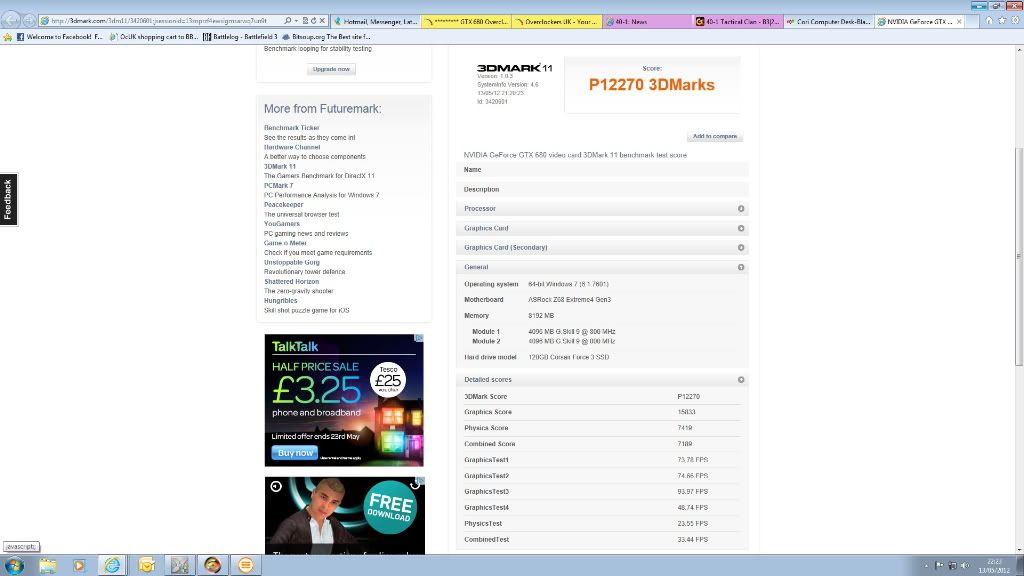1024x576 pixels.
Task: Open the Feedback side tab
Action: [8, 199]
